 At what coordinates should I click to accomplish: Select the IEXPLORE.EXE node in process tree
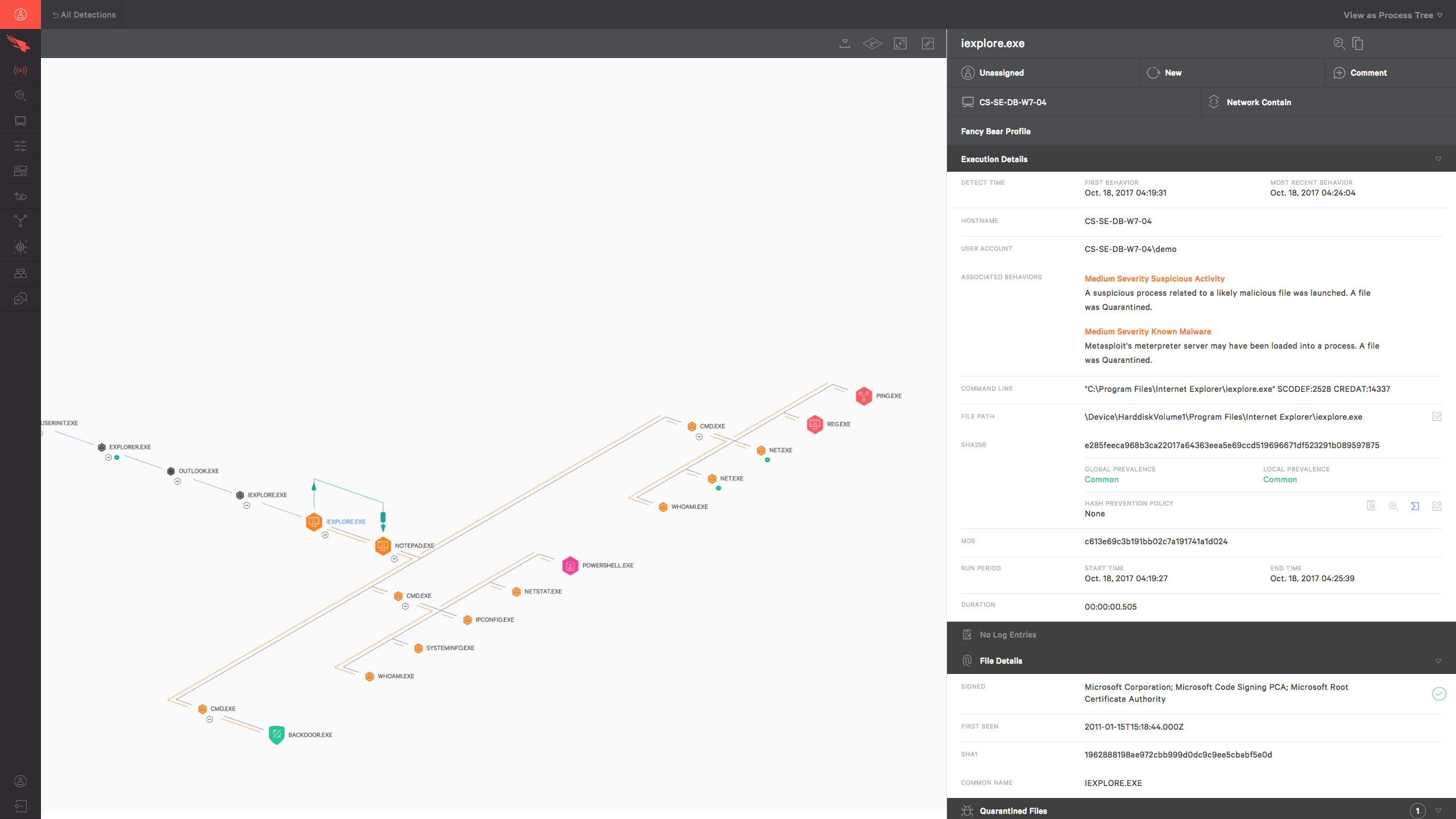coord(315,521)
